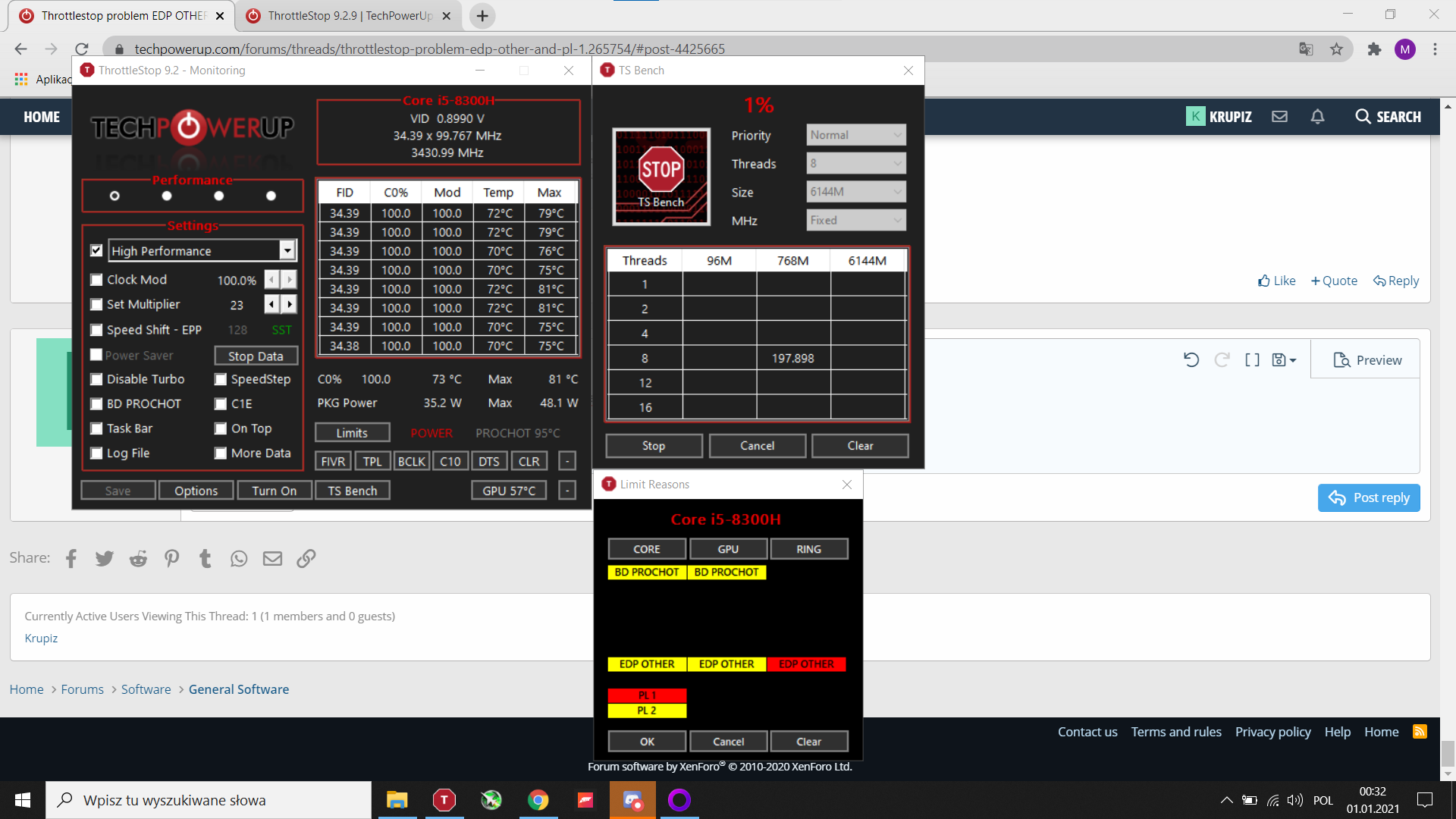Open the Limits window button

click(x=352, y=432)
